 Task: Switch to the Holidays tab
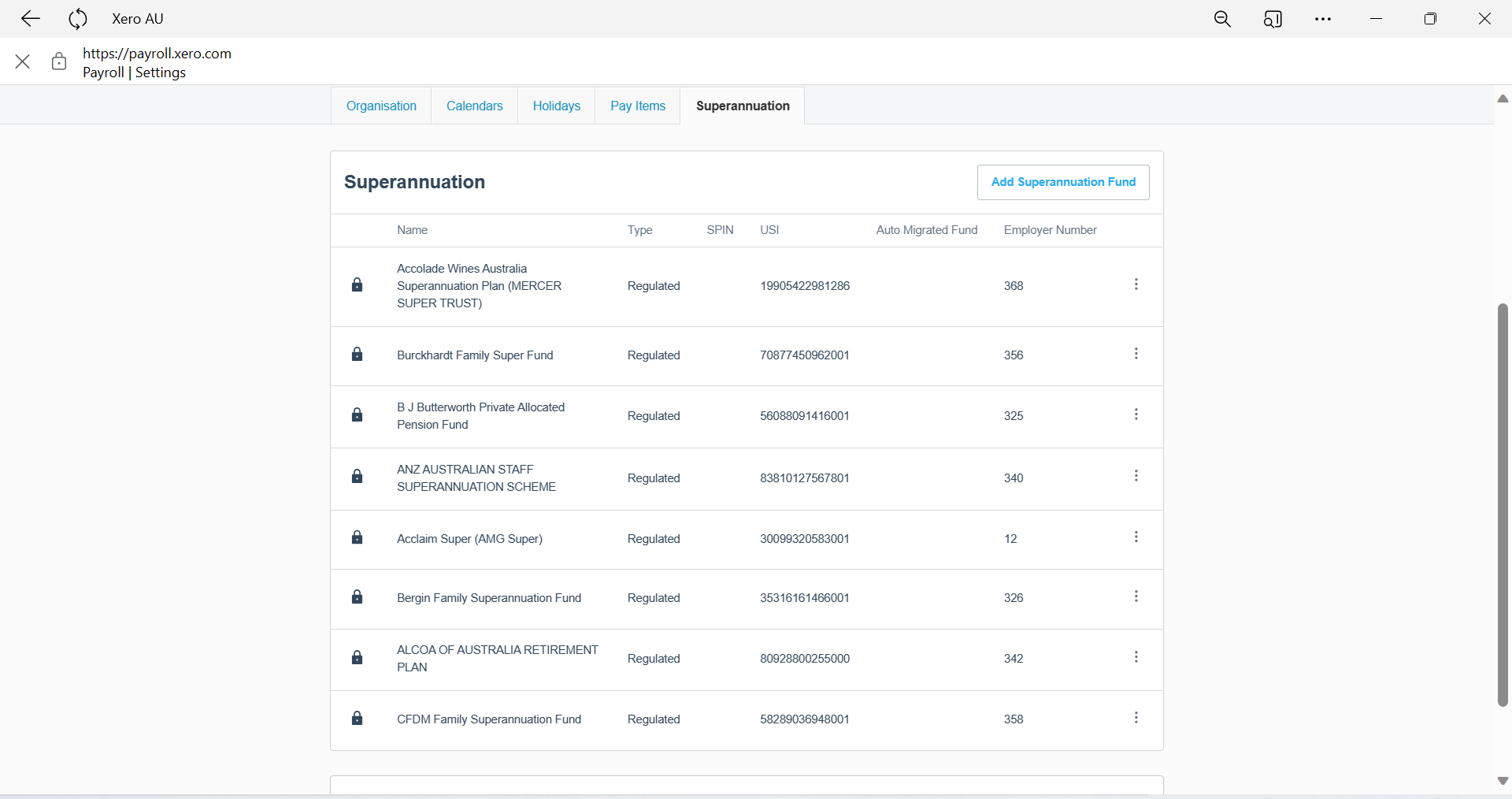point(556,106)
